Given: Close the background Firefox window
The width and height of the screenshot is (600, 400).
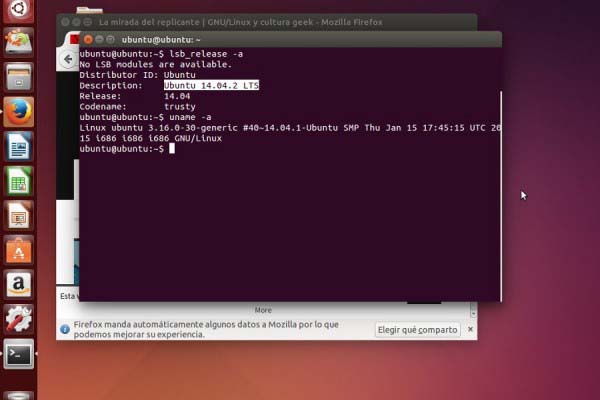Looking at the screenshot, I should click(65, 22).
